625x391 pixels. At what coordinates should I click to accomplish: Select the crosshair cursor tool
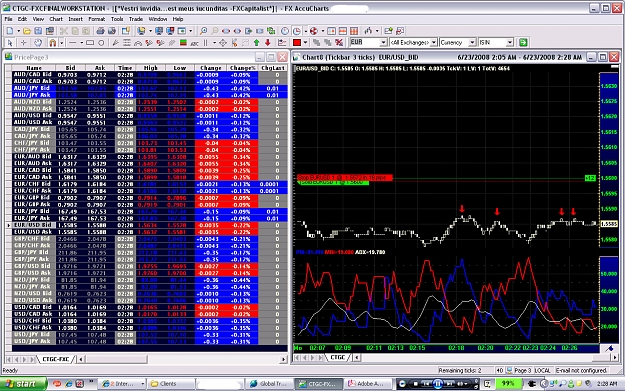(x=24, y=42)
